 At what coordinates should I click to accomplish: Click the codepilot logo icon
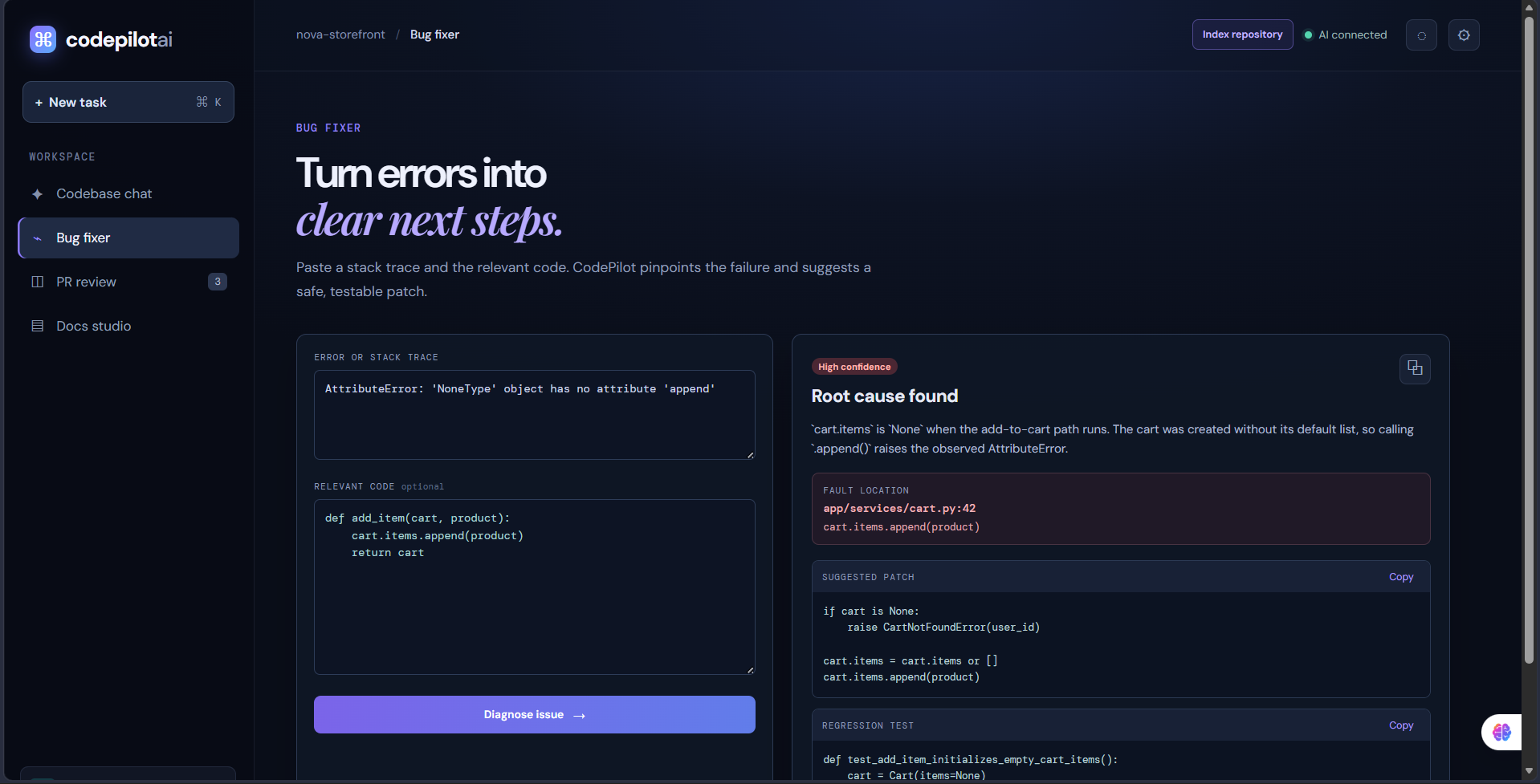pyautogui.click(x=43, y=39)
